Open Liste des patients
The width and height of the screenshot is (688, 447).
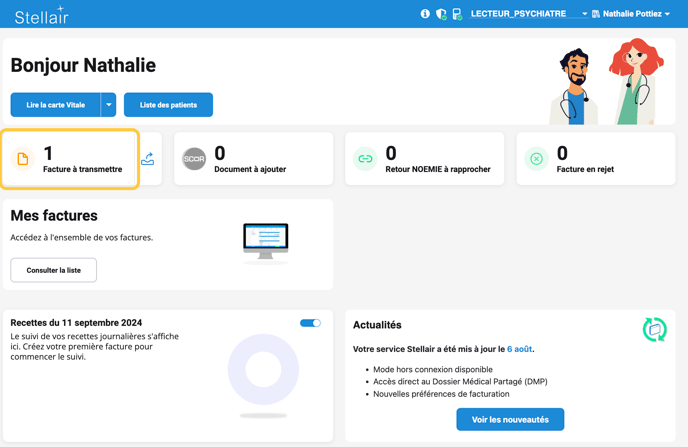168,105
